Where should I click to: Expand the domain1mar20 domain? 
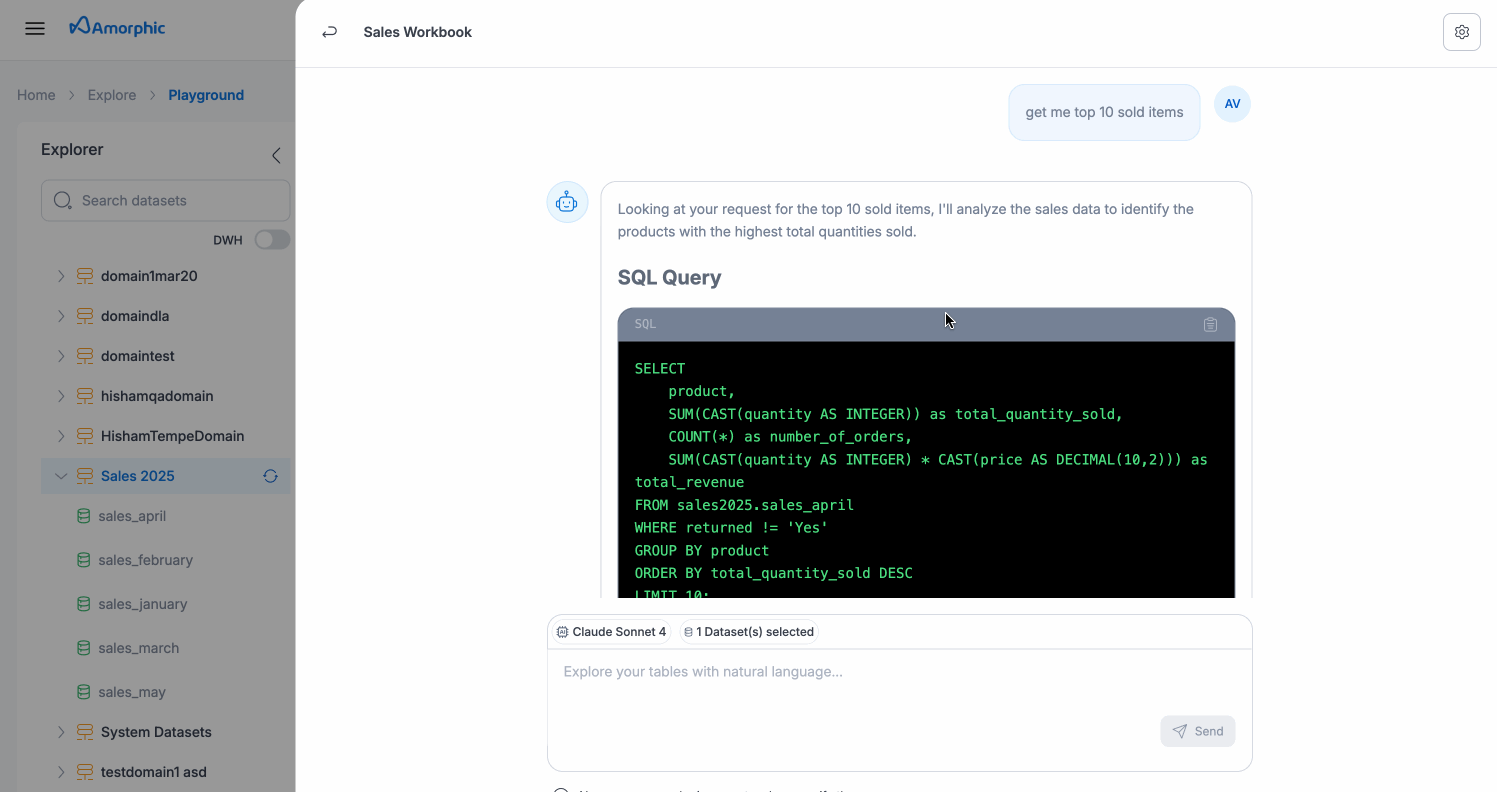click(61, 276)
